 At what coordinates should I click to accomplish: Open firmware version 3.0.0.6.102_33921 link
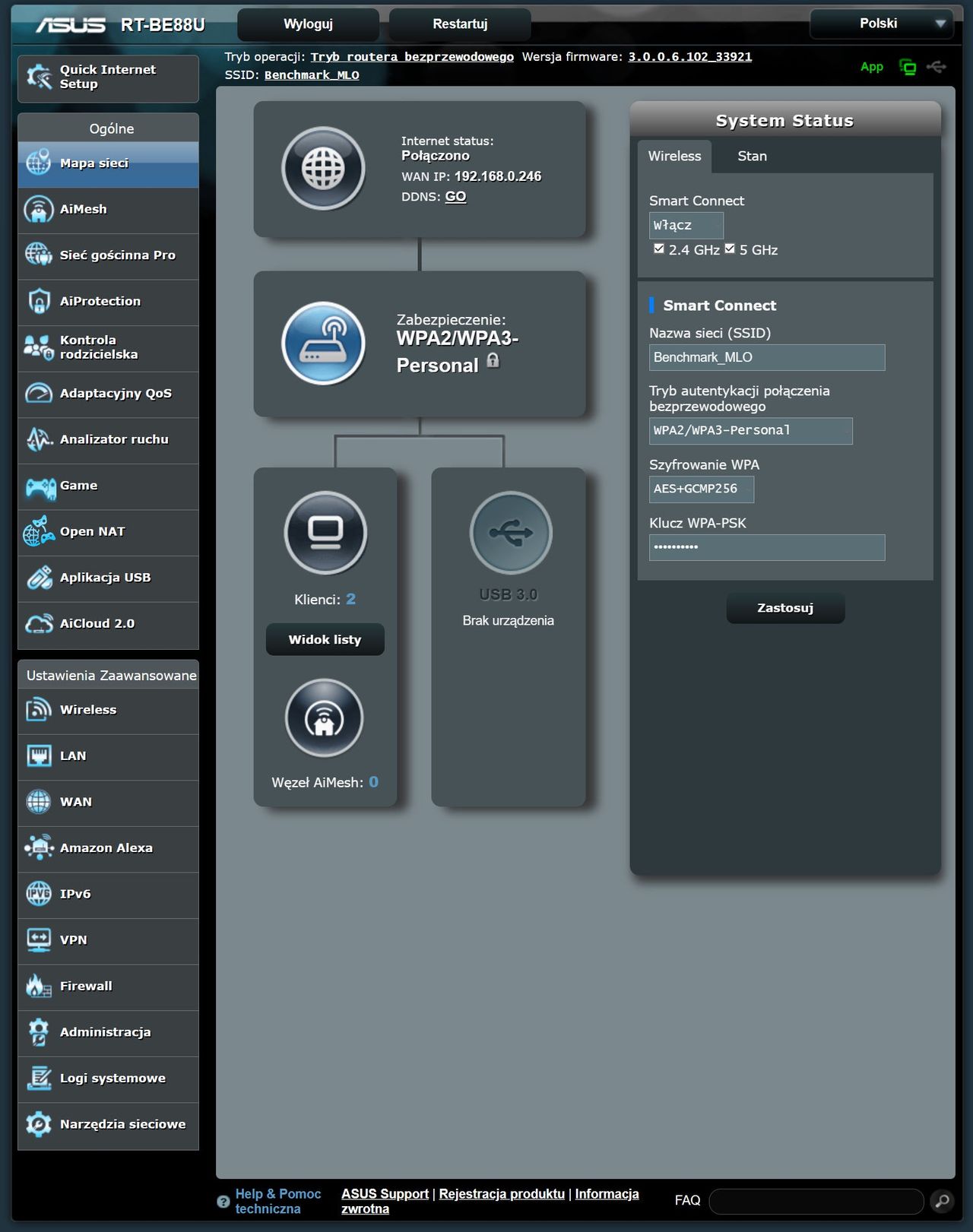click(689, 57)
